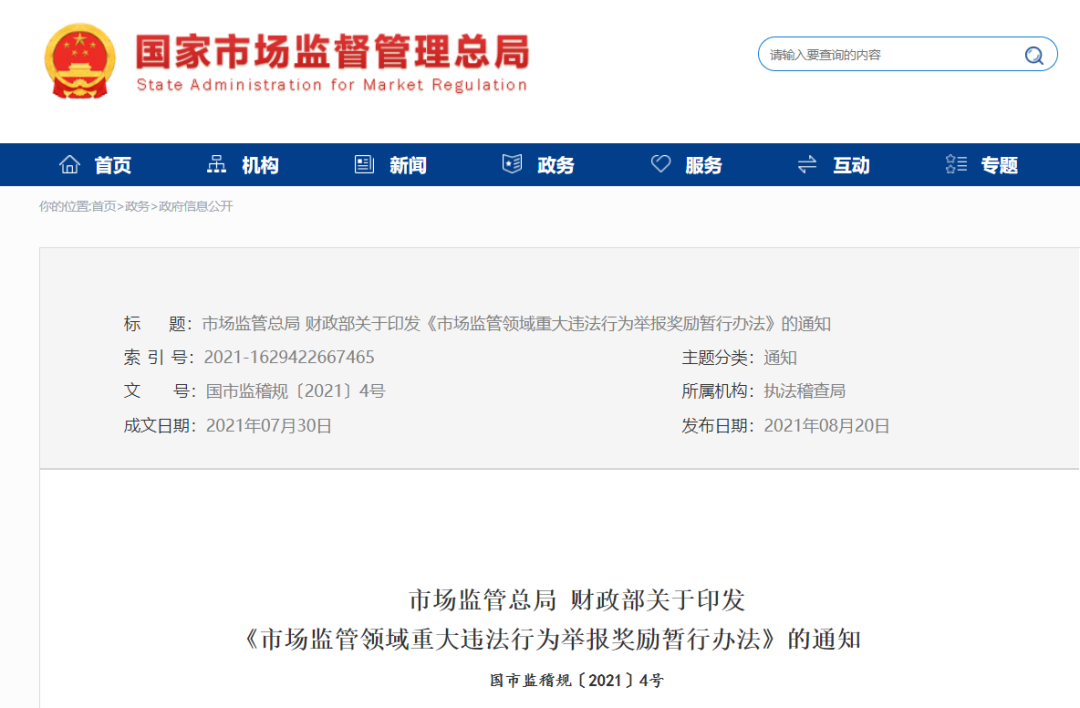Click the home icon beside 首页
This screenshot has width=1080, height=708.
(70, 165)
